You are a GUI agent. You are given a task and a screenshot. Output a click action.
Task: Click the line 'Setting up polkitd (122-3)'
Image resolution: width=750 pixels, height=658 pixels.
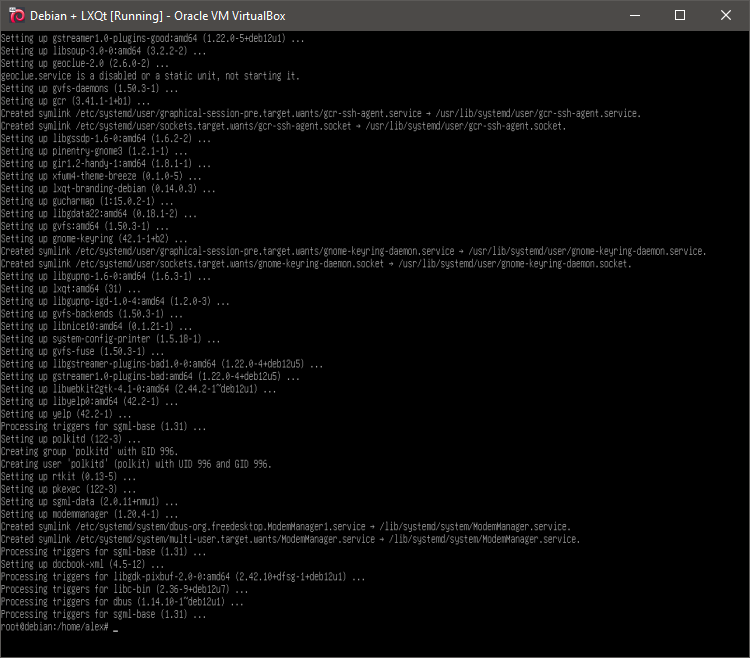71,439
